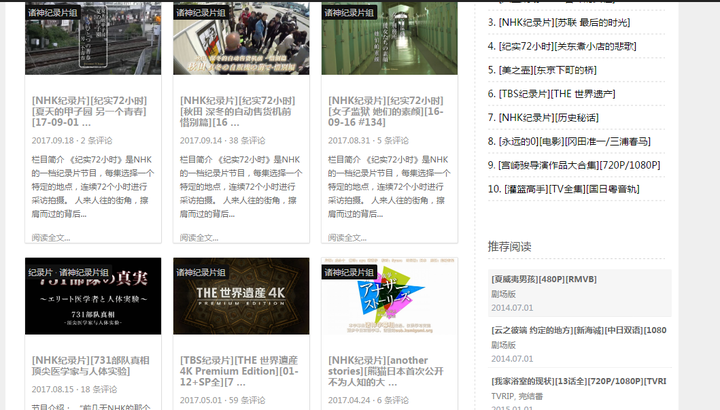This screenshot has height=410, width=720.
Task: Click 诸神纪录片组 tag on THE 世界遗产 4K thumbnail
Action: [x=201, y=272]
